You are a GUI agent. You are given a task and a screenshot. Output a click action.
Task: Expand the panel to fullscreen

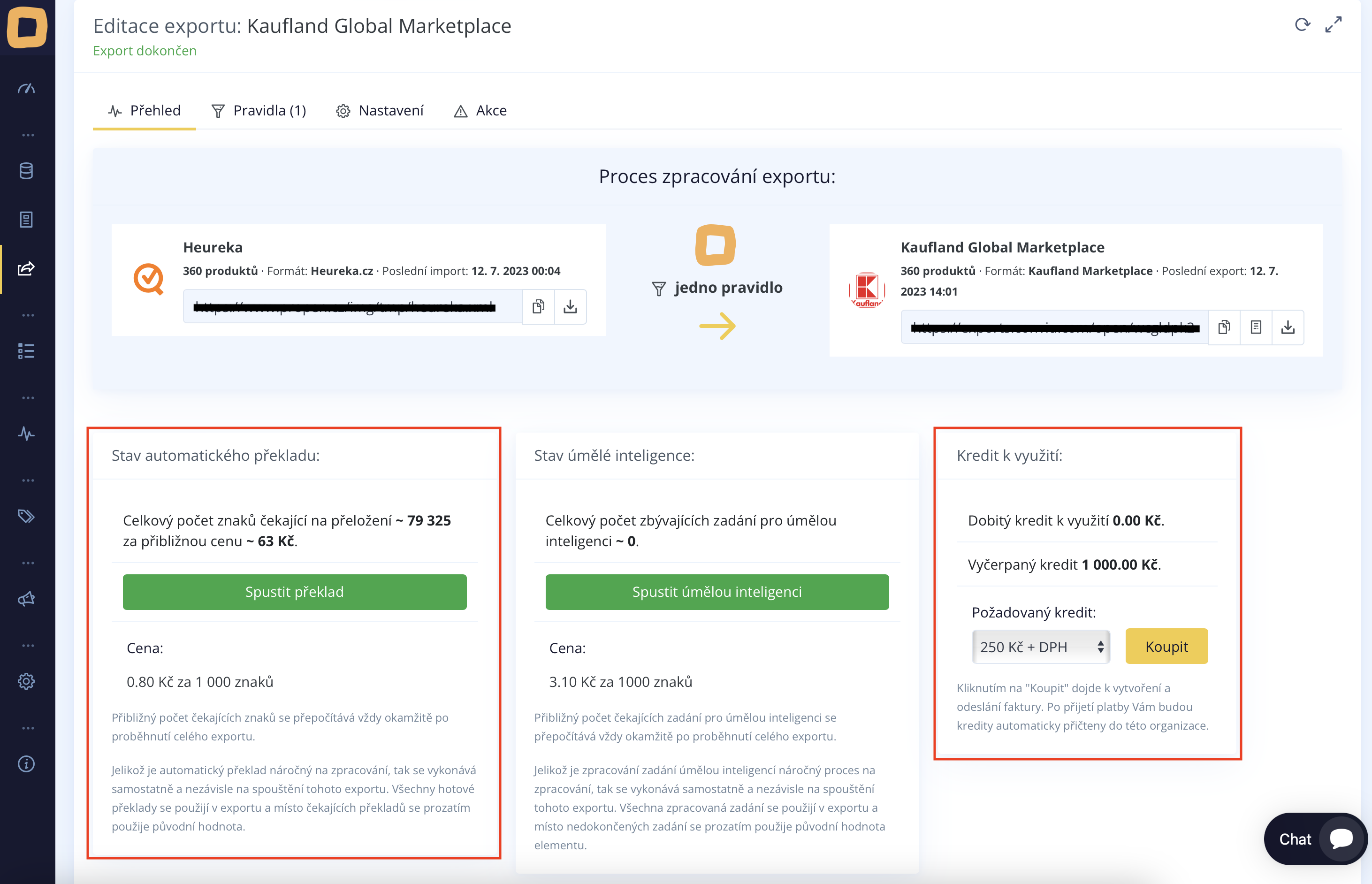(1333, 25)
